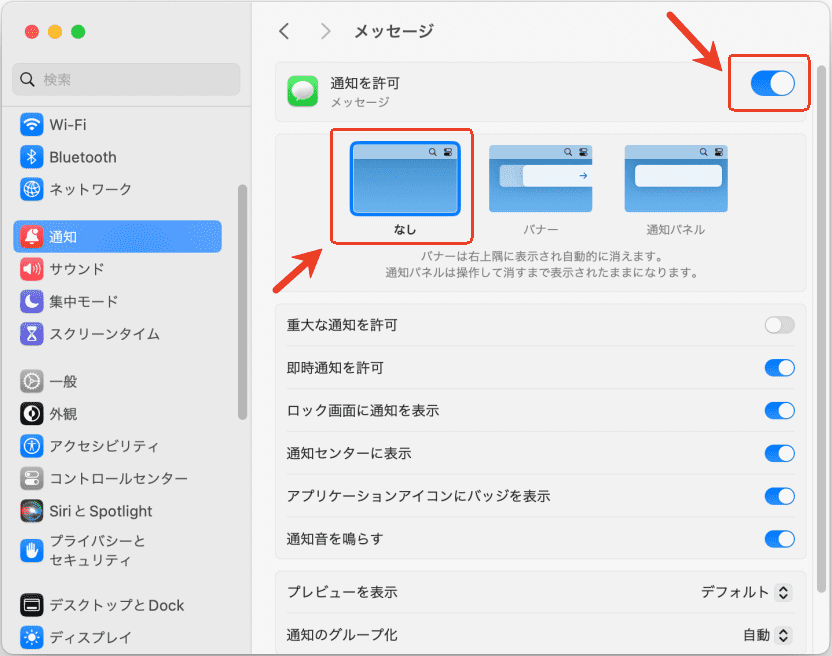The width and height of the screenshot is (832, 656).
Task: Click the 通知のグループ化 label
Action: tap(342, 635)
